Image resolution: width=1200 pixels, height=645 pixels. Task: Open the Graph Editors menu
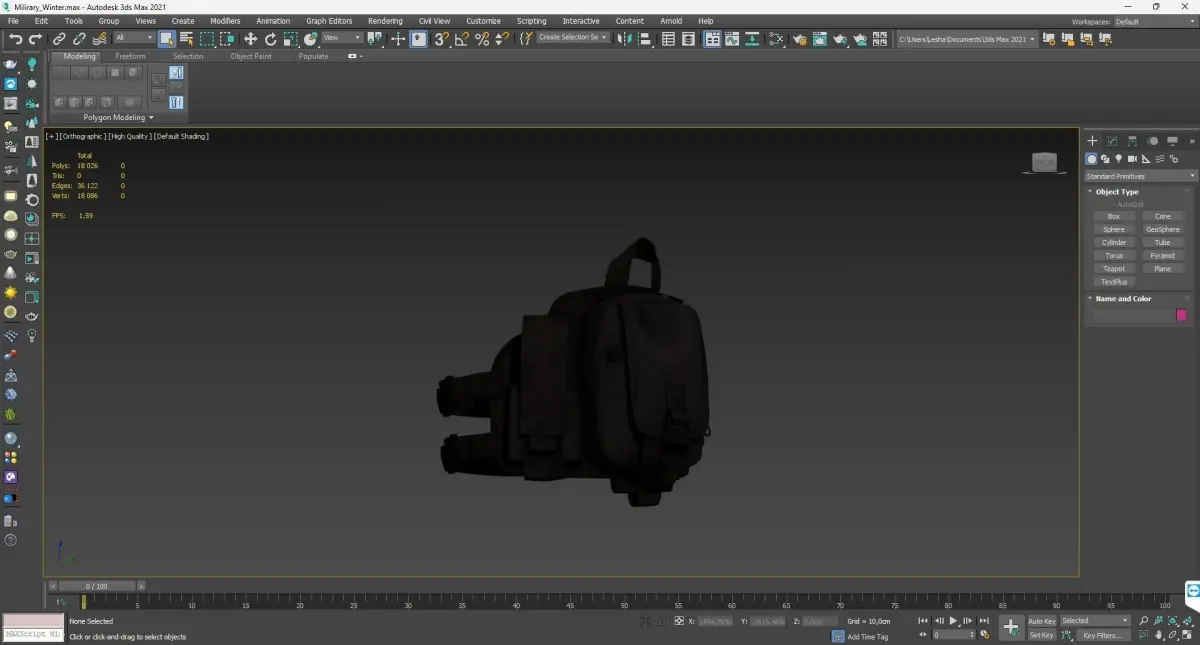[x=329, y=21]
